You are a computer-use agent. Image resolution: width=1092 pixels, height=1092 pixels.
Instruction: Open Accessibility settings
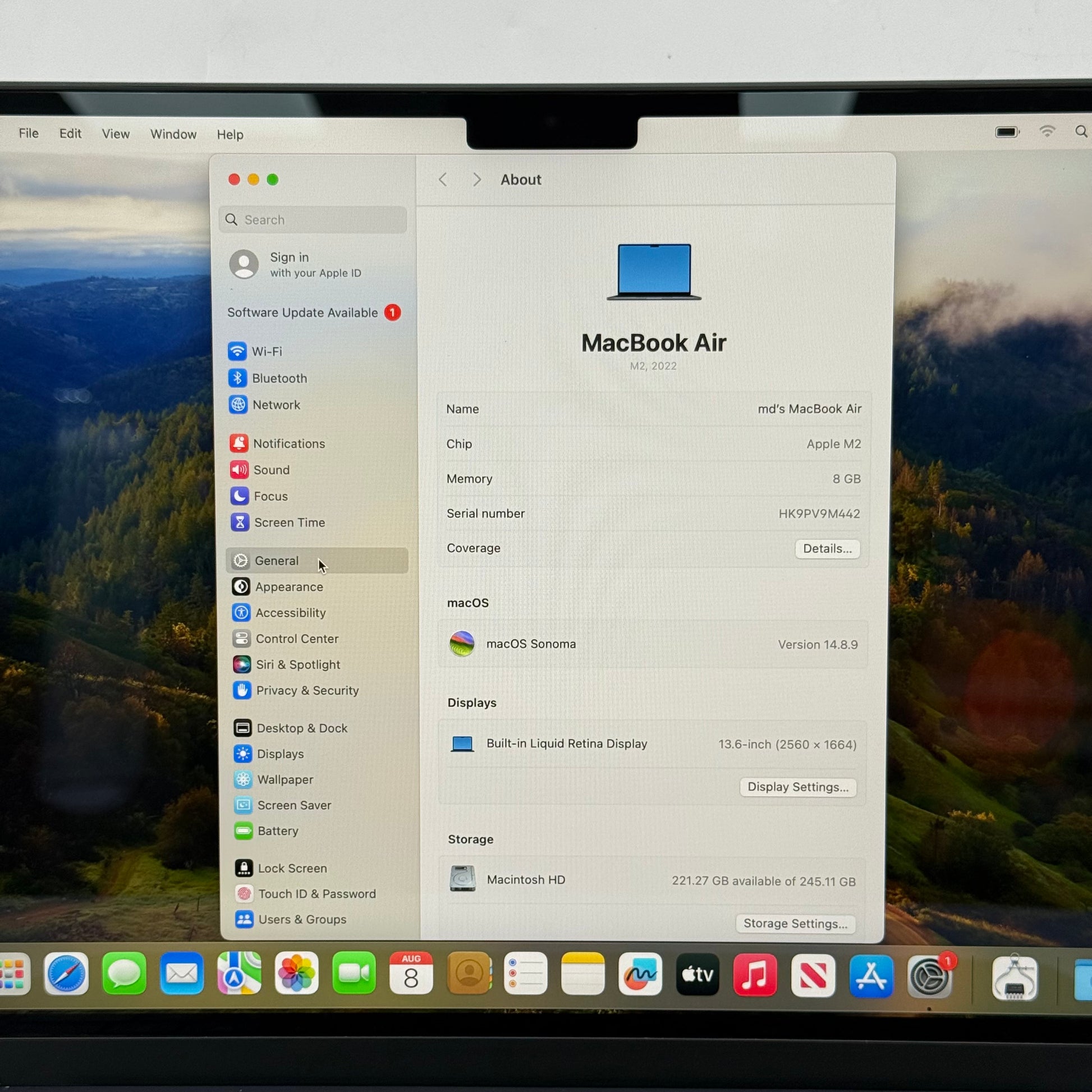coord(279,613)
